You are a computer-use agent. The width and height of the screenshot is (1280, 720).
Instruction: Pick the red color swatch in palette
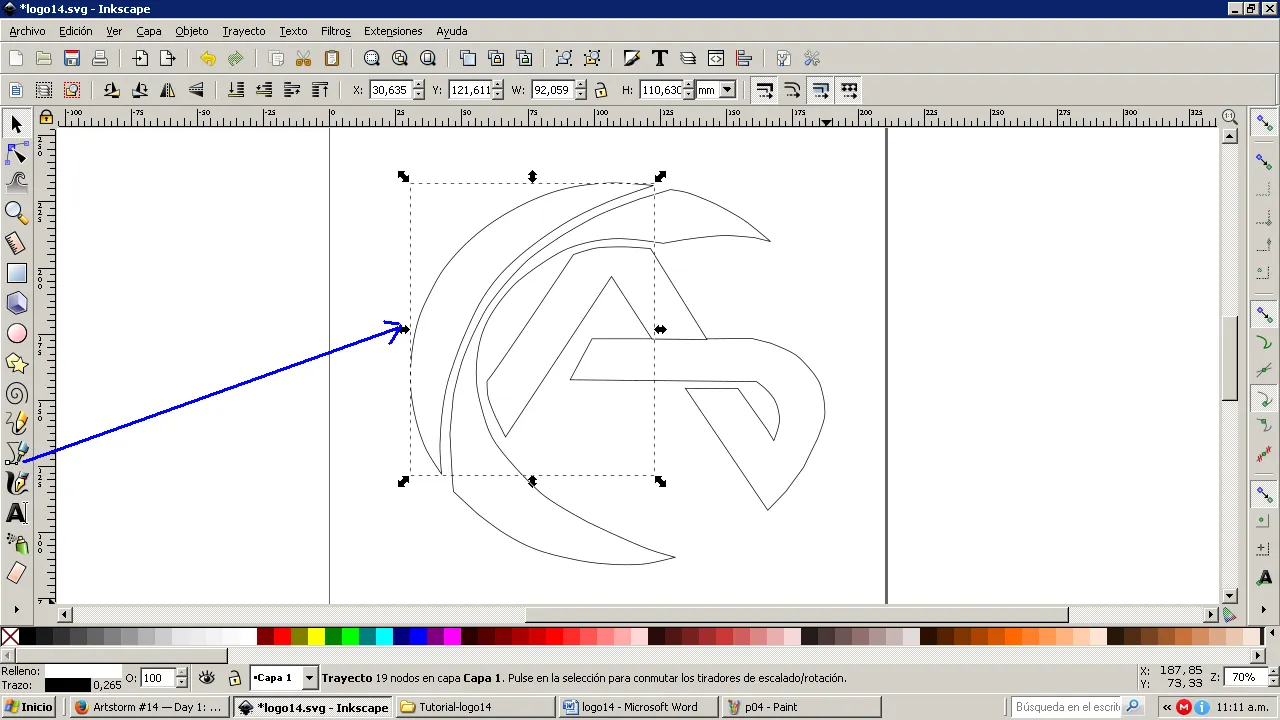coord(282,636)
